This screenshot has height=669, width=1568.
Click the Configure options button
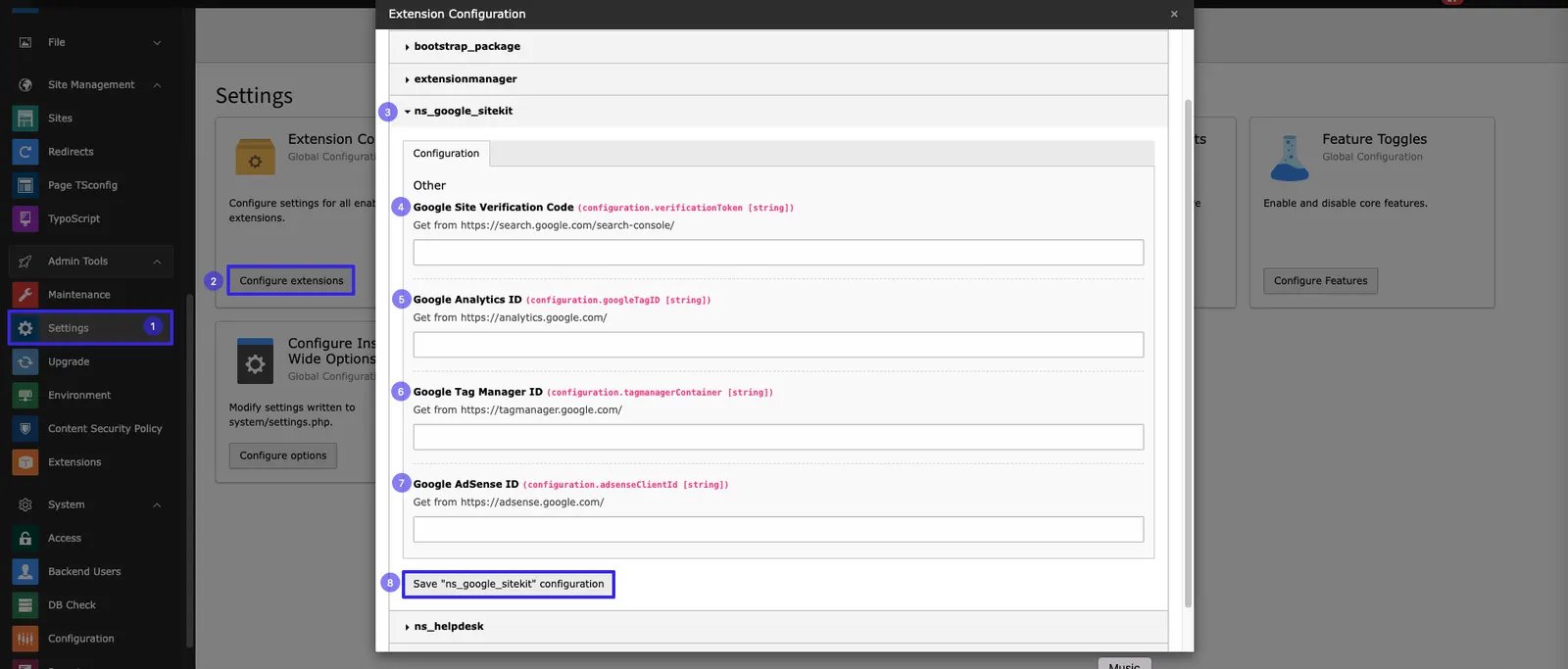(283, 455)
